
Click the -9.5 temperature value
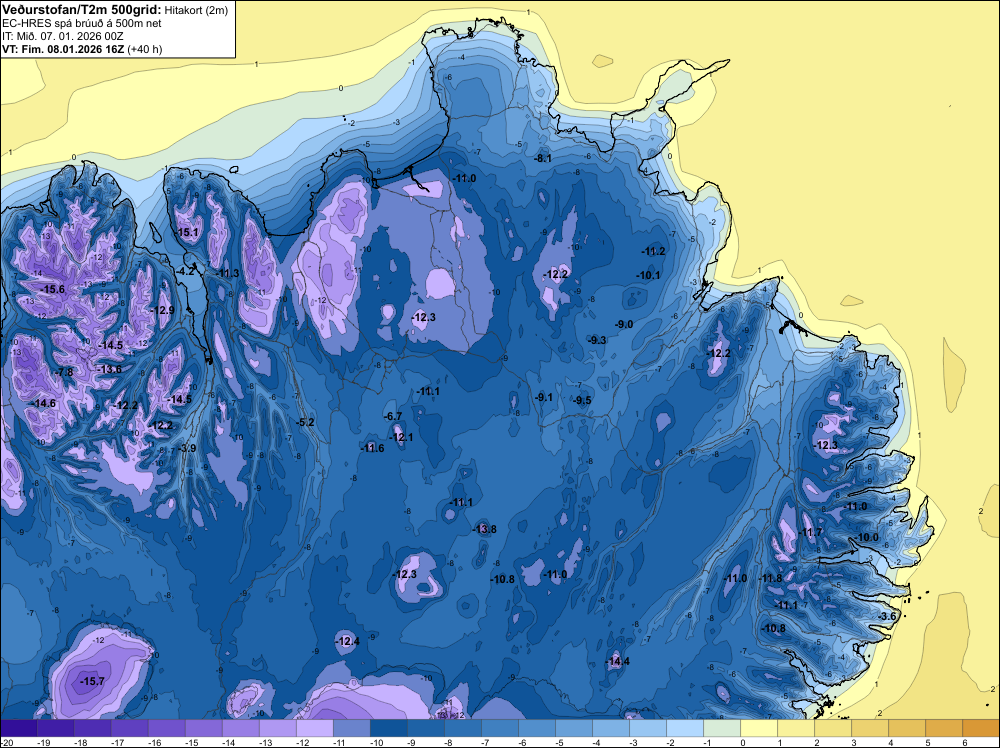point(582,400)
